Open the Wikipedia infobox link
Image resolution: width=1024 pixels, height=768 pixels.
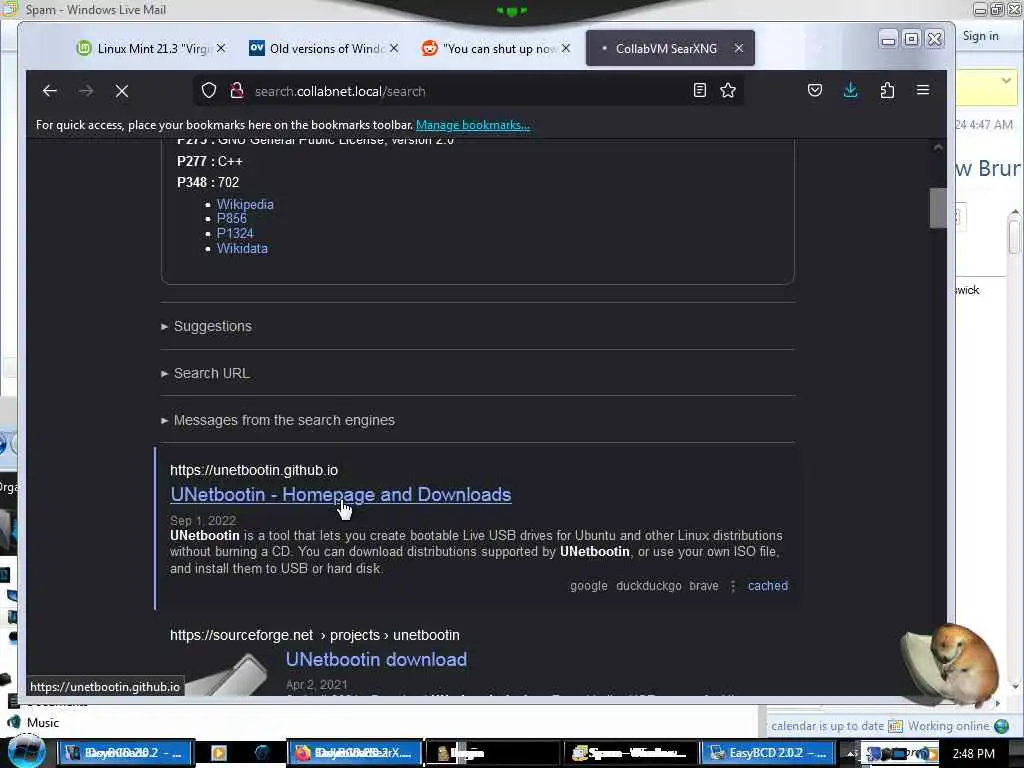245,204
